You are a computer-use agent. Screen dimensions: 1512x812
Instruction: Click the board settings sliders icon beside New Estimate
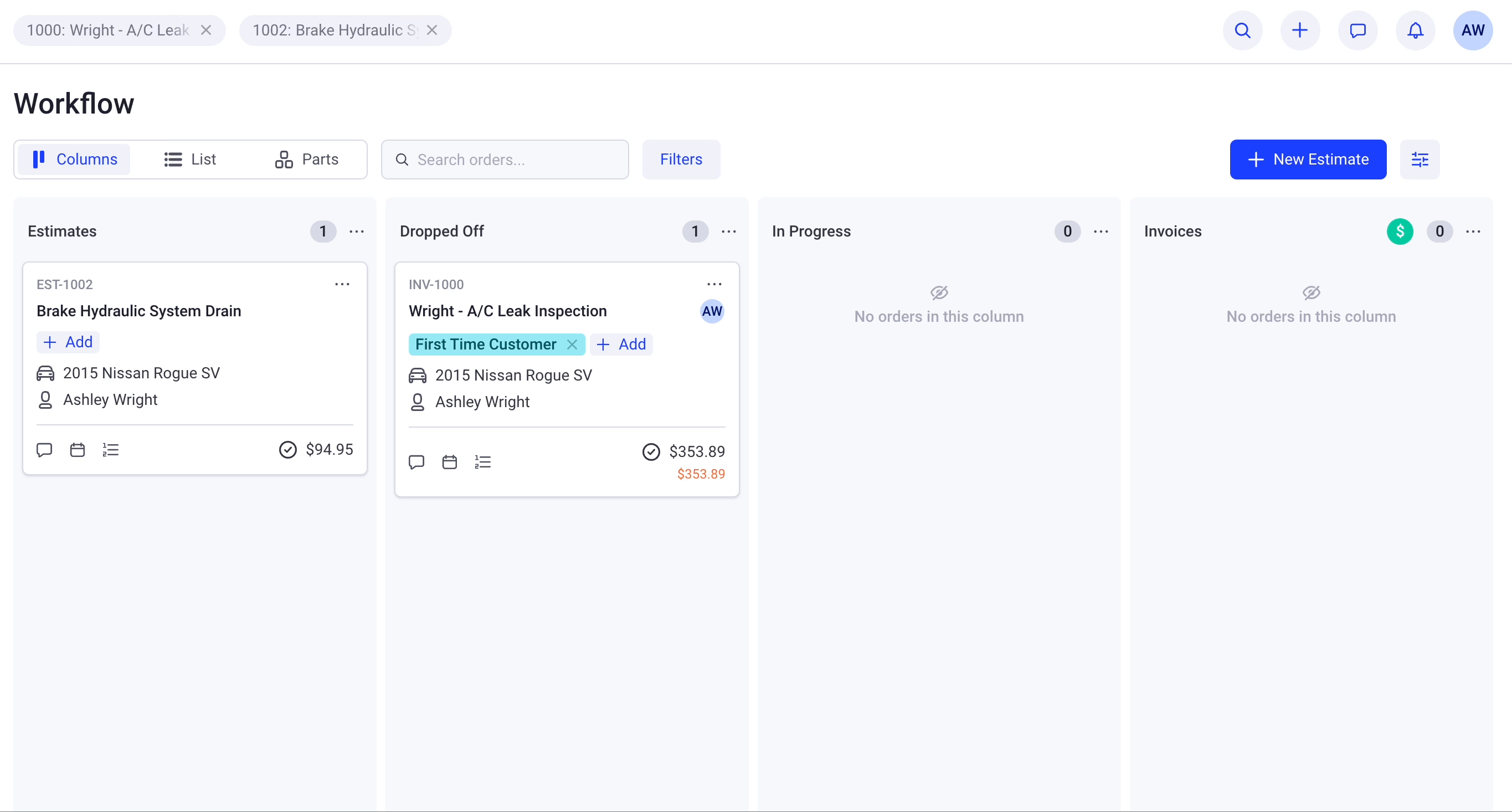tap(1420, 159)
